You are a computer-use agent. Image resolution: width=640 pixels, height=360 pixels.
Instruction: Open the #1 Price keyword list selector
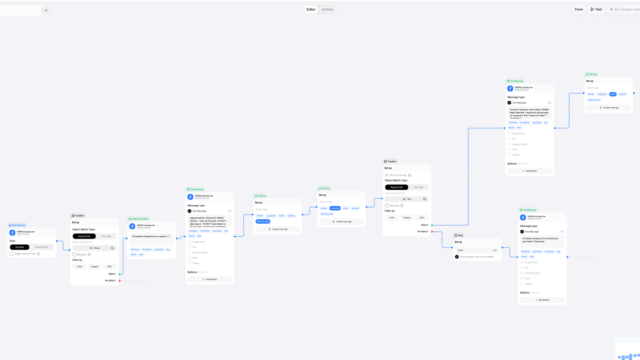[94, 248]
